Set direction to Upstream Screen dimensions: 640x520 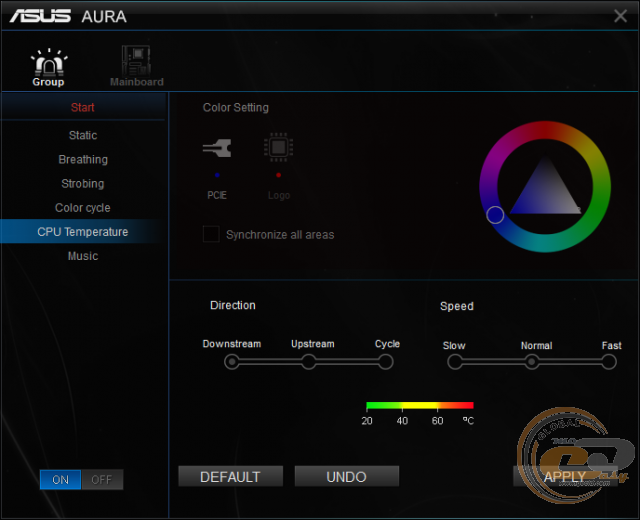point(309,362)
